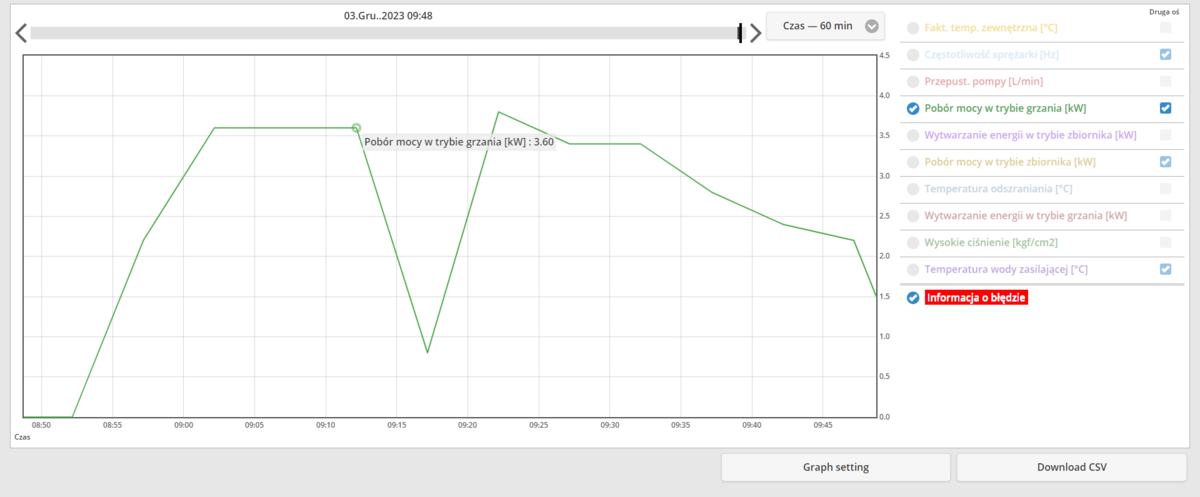This screenshot has width=1200, height=497.
Task: Open the Czas — 60 min dropdown
Action: coord(826,26)
